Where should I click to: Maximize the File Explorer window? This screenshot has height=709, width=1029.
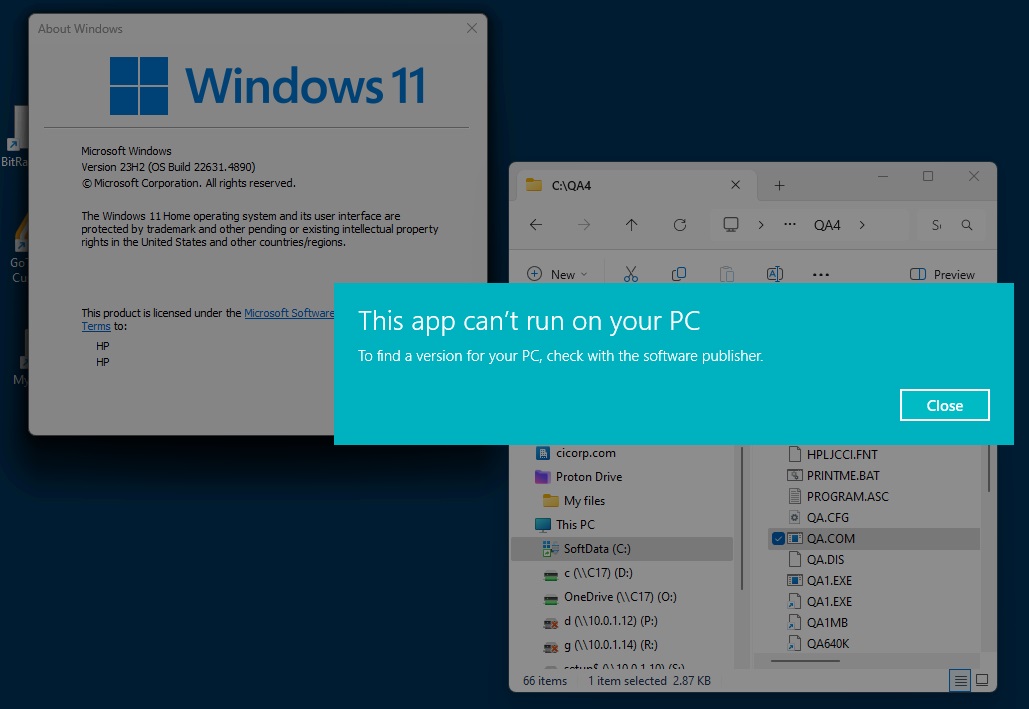pos(928,176)
